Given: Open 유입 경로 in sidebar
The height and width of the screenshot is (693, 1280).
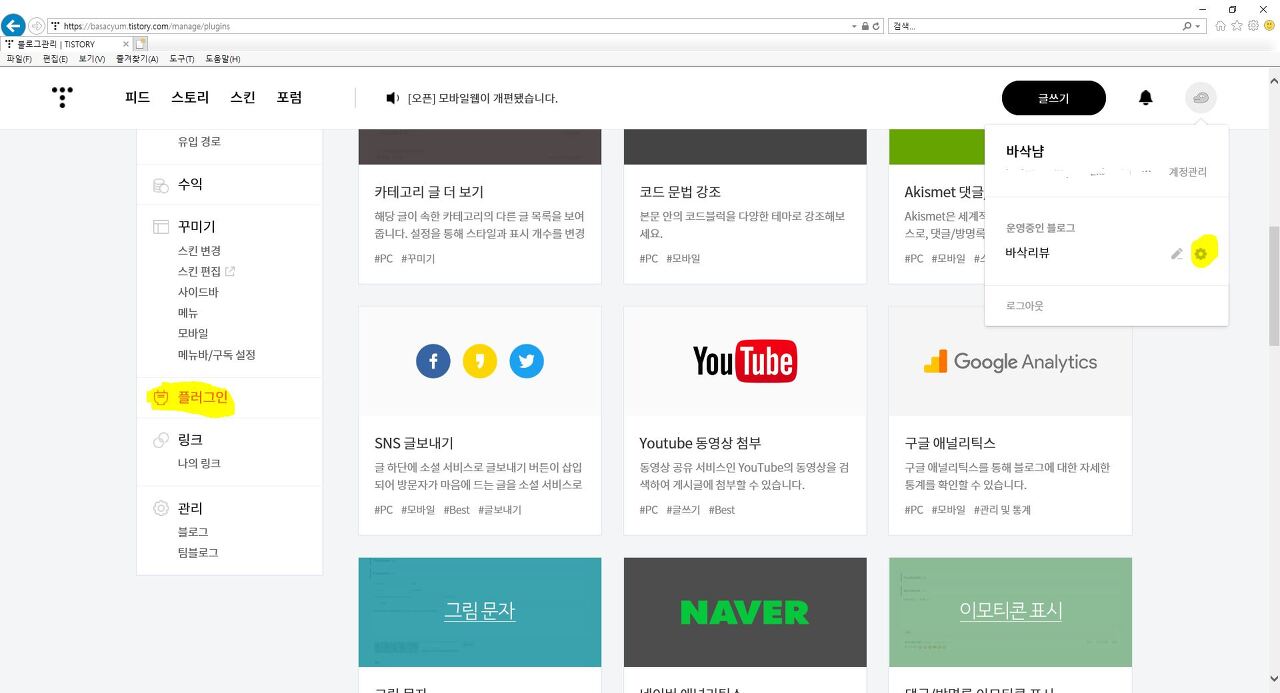Looking at the screenshot, I should (199, 142).
